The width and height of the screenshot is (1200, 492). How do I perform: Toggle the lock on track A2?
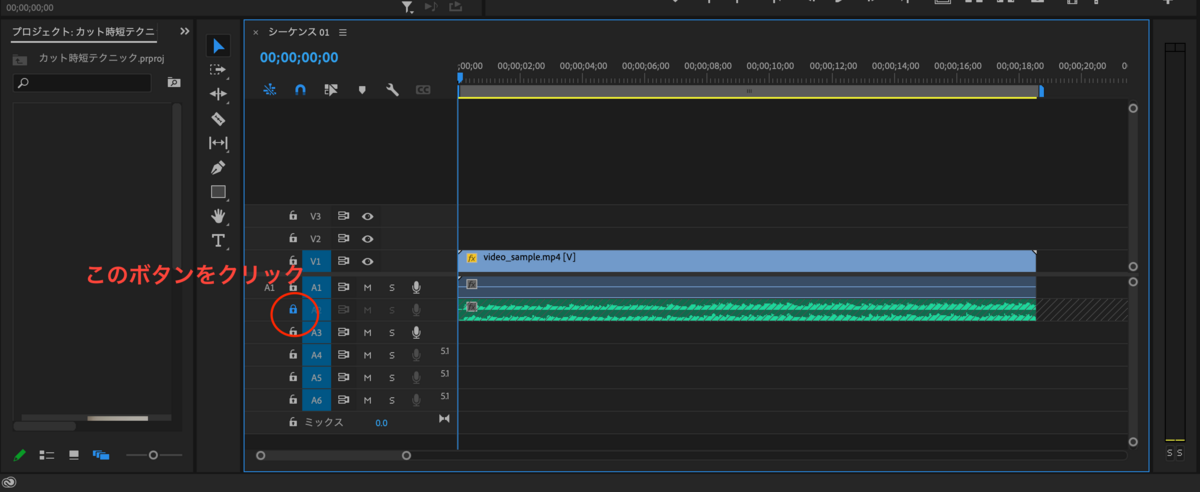pos(293,310)
